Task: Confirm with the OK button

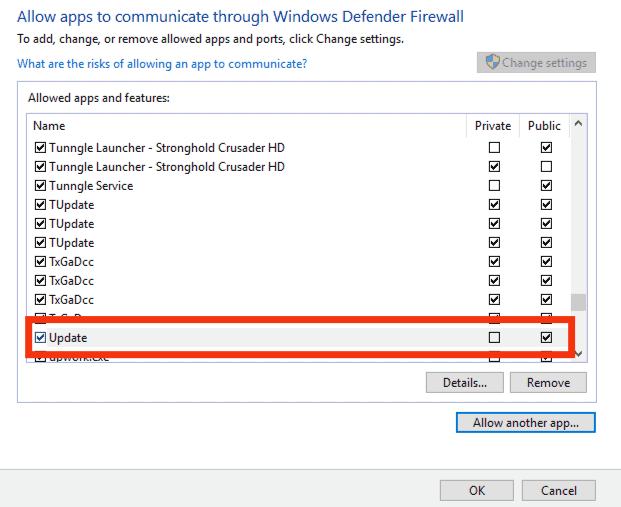Action: tap(477, 490)
